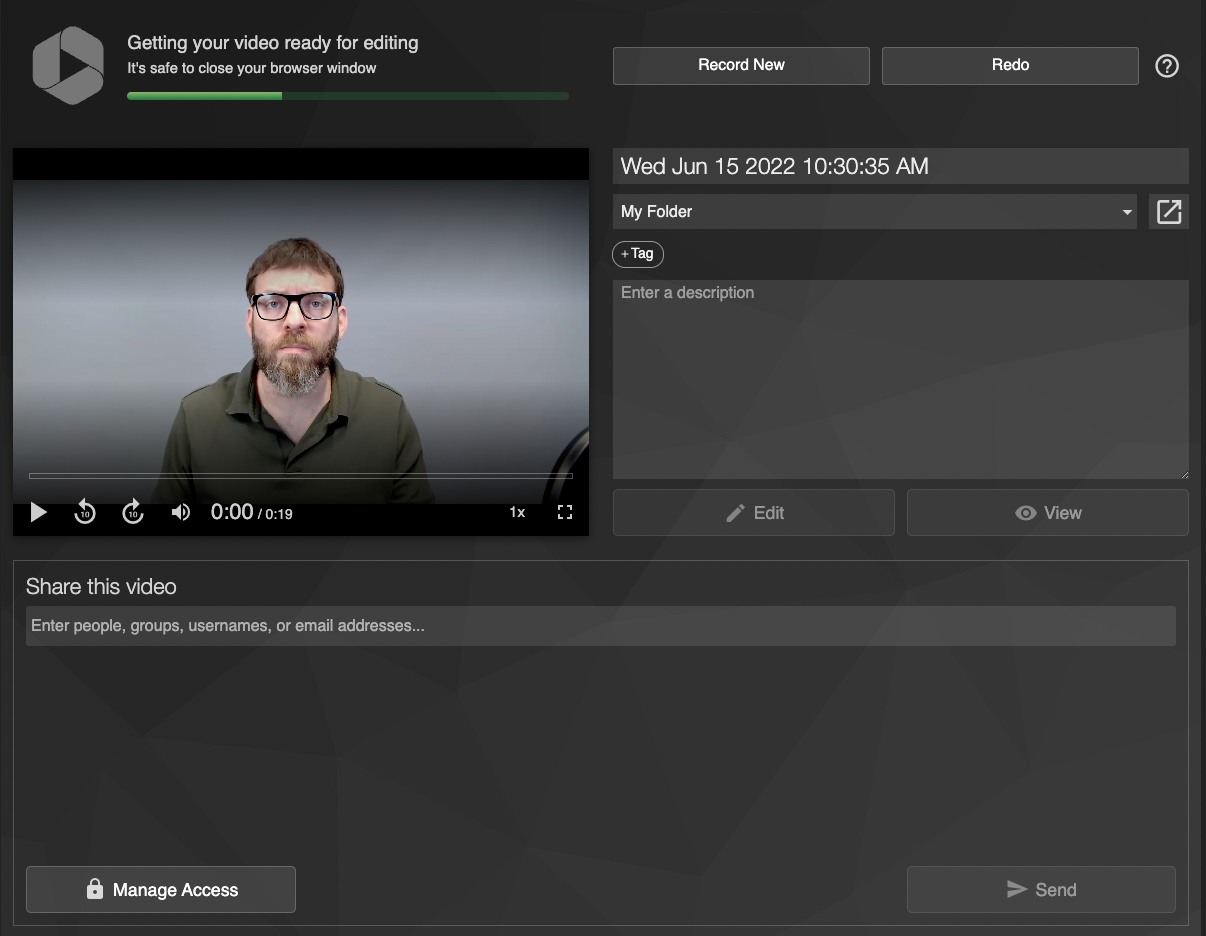
Task: View the video with the eye button
Action: pos(1048,513)
